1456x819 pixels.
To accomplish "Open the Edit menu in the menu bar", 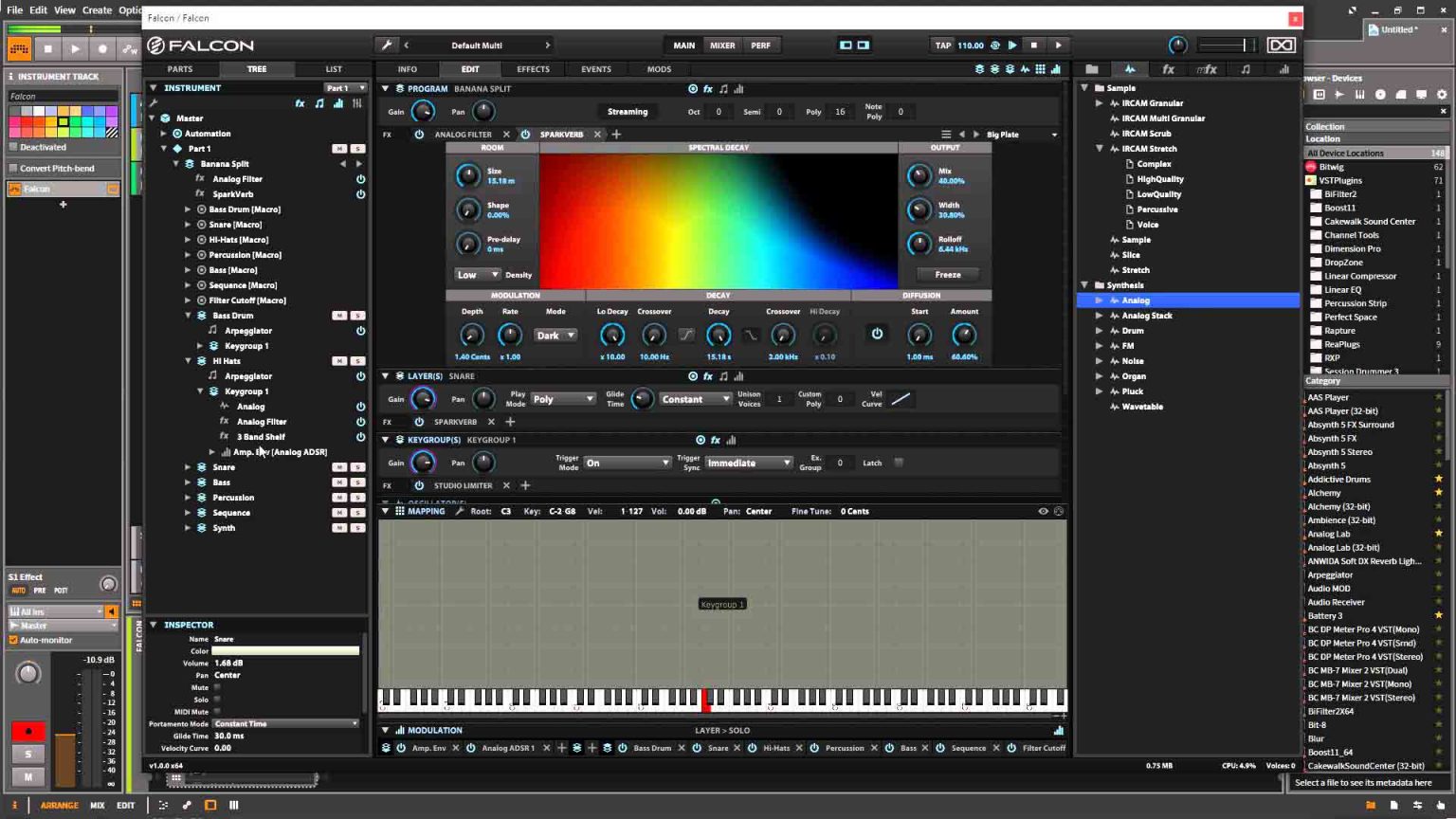I will tap(38, 10).
